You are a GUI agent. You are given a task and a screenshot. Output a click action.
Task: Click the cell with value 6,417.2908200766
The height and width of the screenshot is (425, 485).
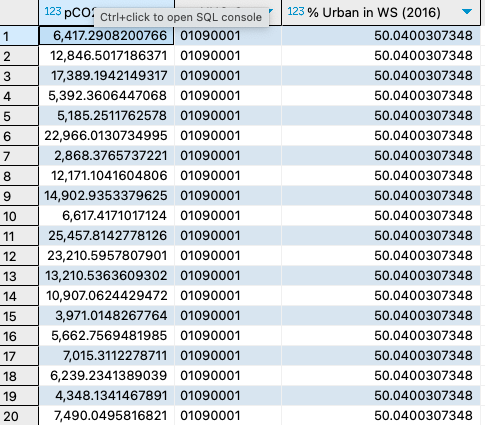pyautogui.click(x=106, y=36)
